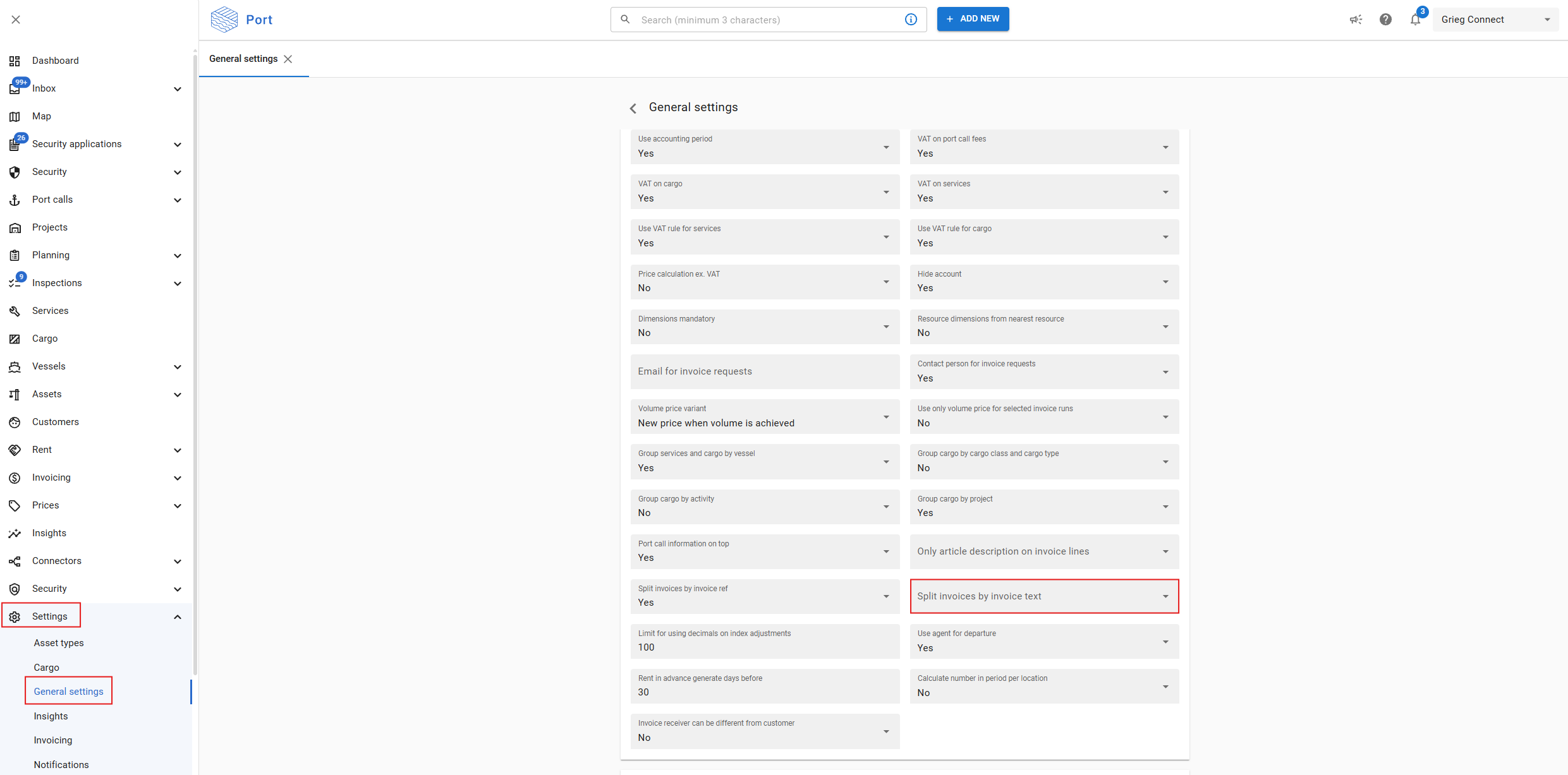Open the help question mark icon

pos(1385,20)
